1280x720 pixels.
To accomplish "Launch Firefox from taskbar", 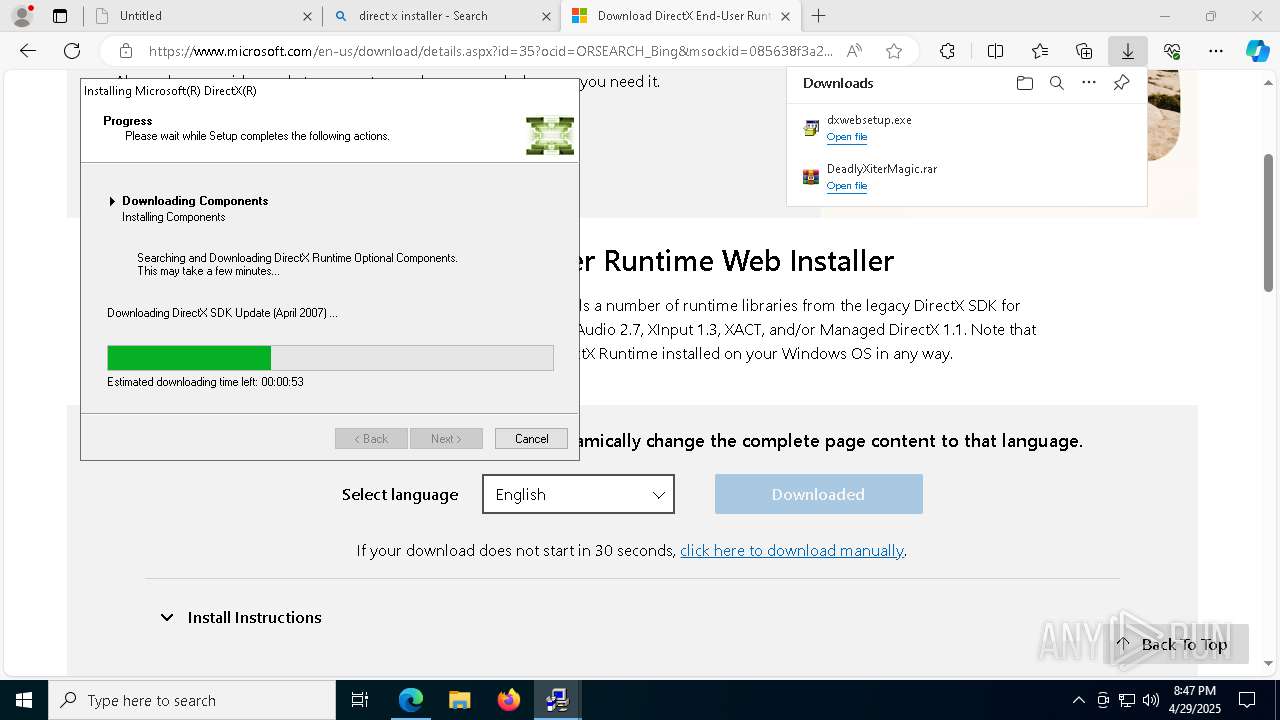I will pyautogui.click(x=508, y=700).
